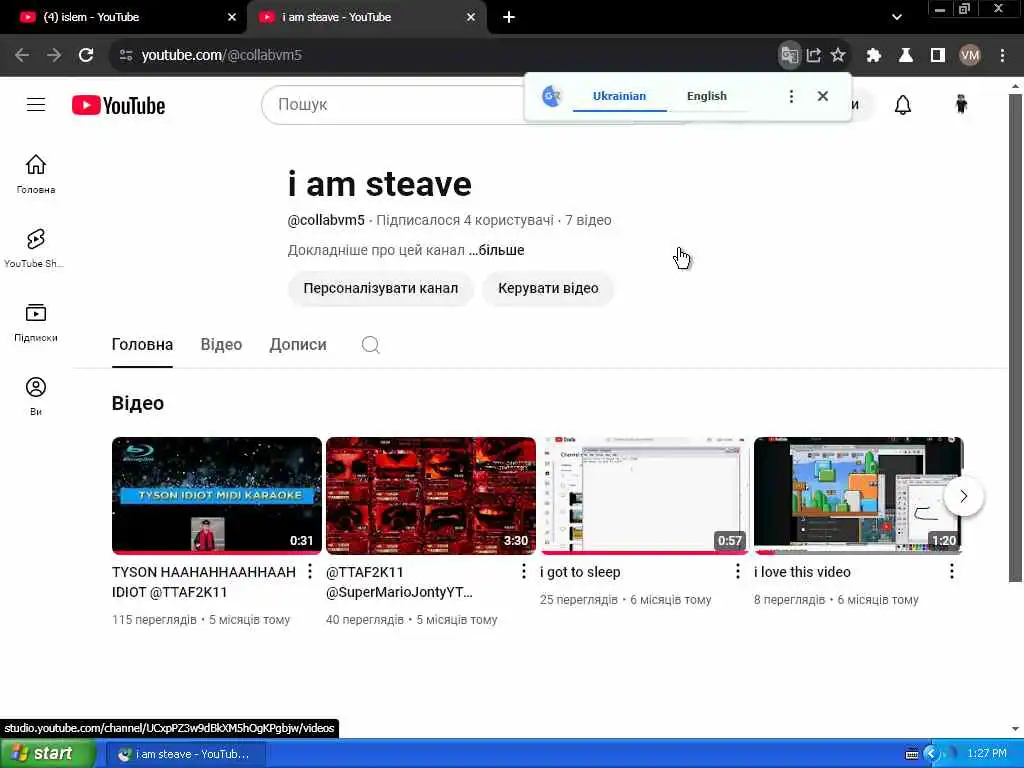
Task: Click the browser back arrow
Action: tap(22, 56)
